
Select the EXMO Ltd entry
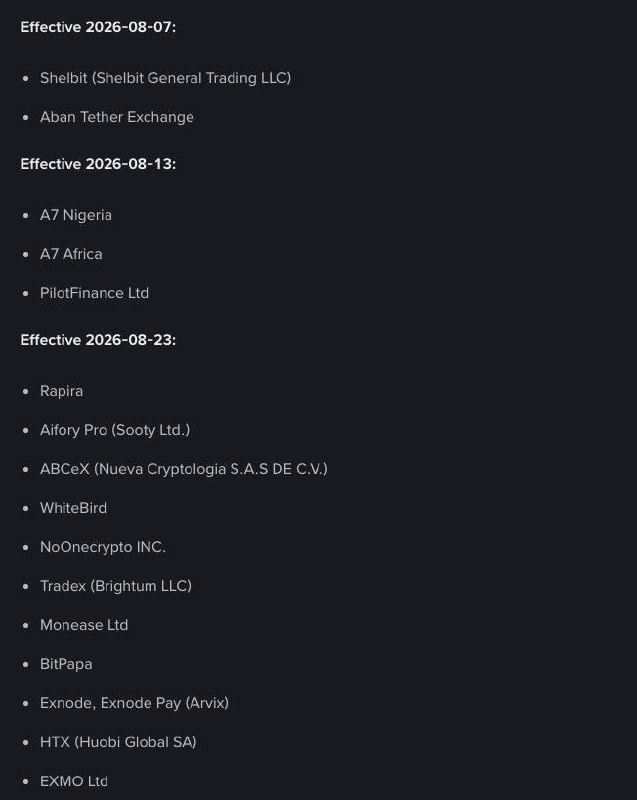coord(74,782)
